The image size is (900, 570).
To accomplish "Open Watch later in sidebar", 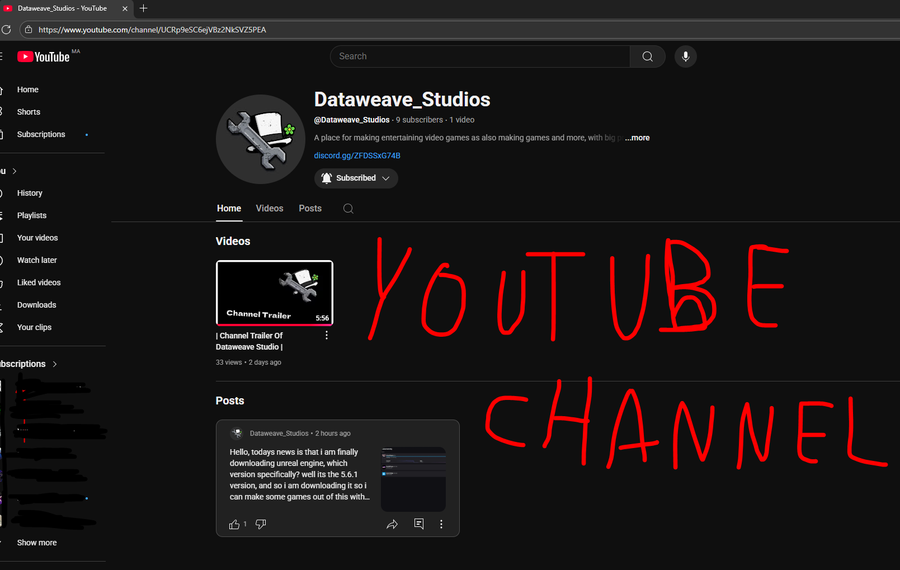I will click(x=37, y=260).
